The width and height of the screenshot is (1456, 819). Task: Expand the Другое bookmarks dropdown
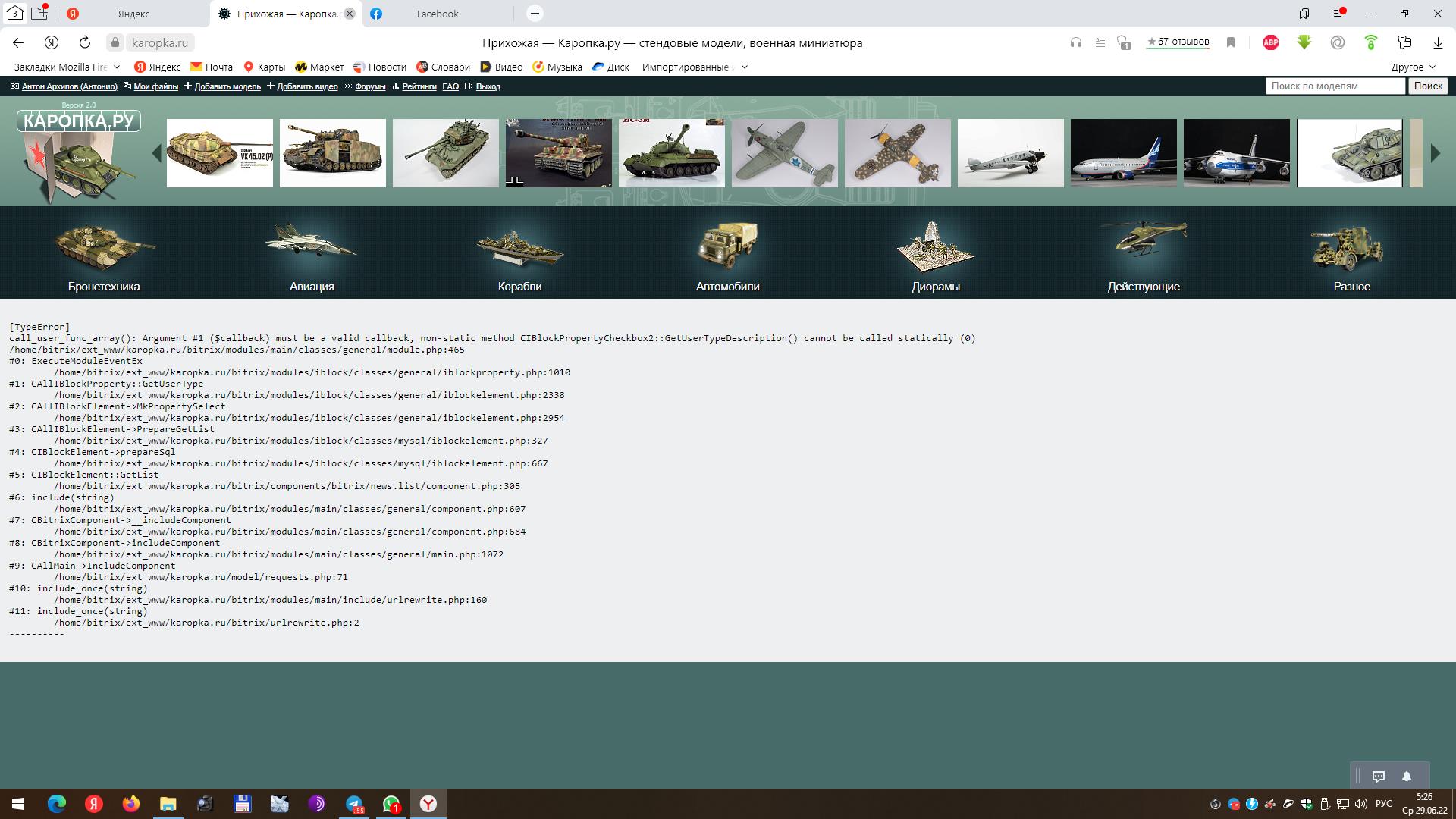(x=1413, y=67)
